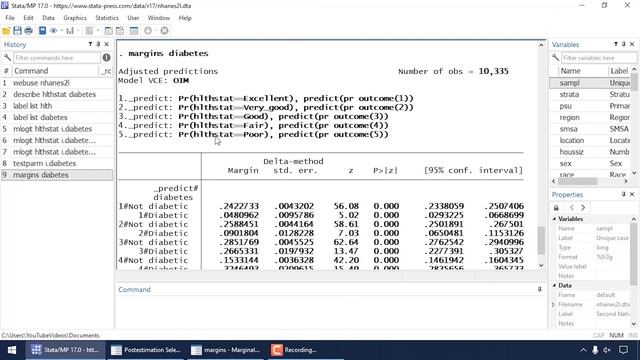Open the Viewer icon dropdown arrow
This screenshot has width=640, height=360.
pos(62,31)
